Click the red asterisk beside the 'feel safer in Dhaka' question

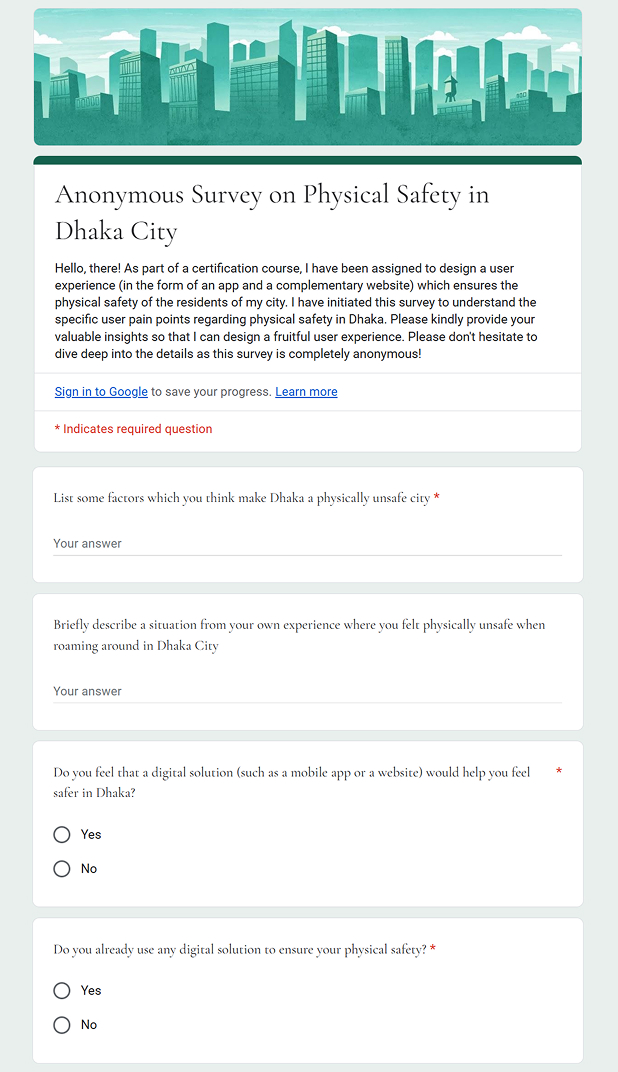(558, 772)
